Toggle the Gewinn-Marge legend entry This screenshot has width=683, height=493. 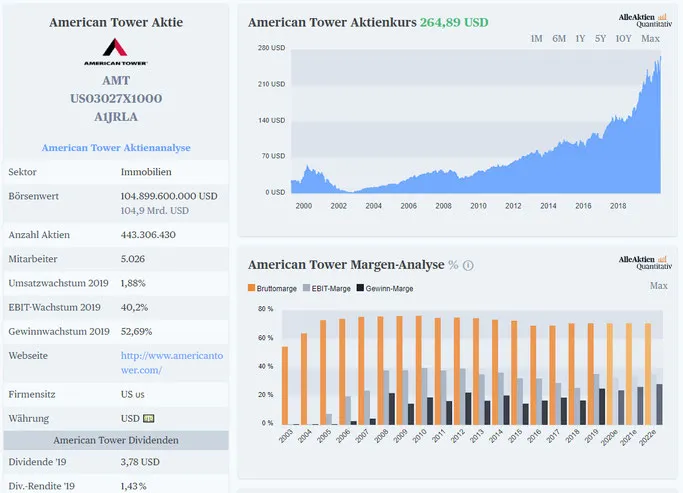(385, 288)
